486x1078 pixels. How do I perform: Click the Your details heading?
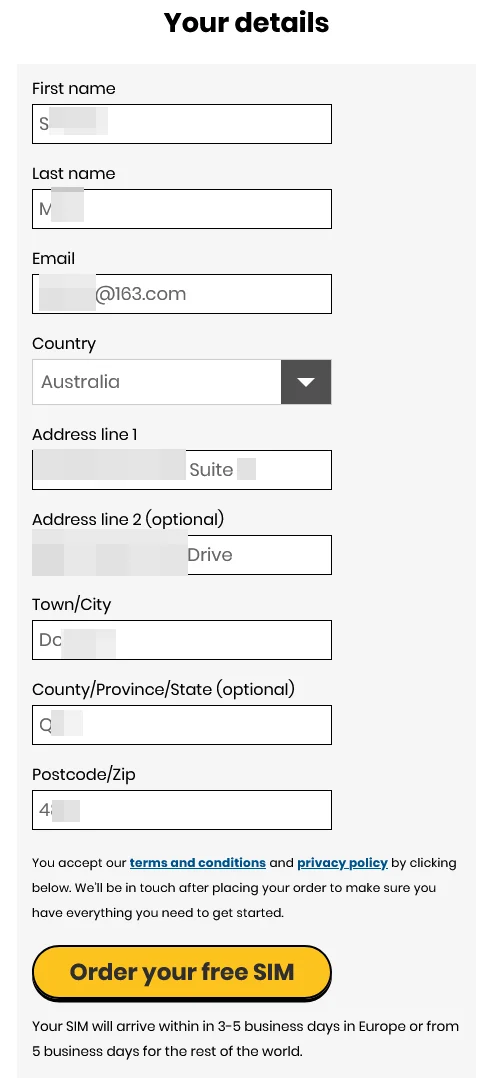(x=246, y=23)
